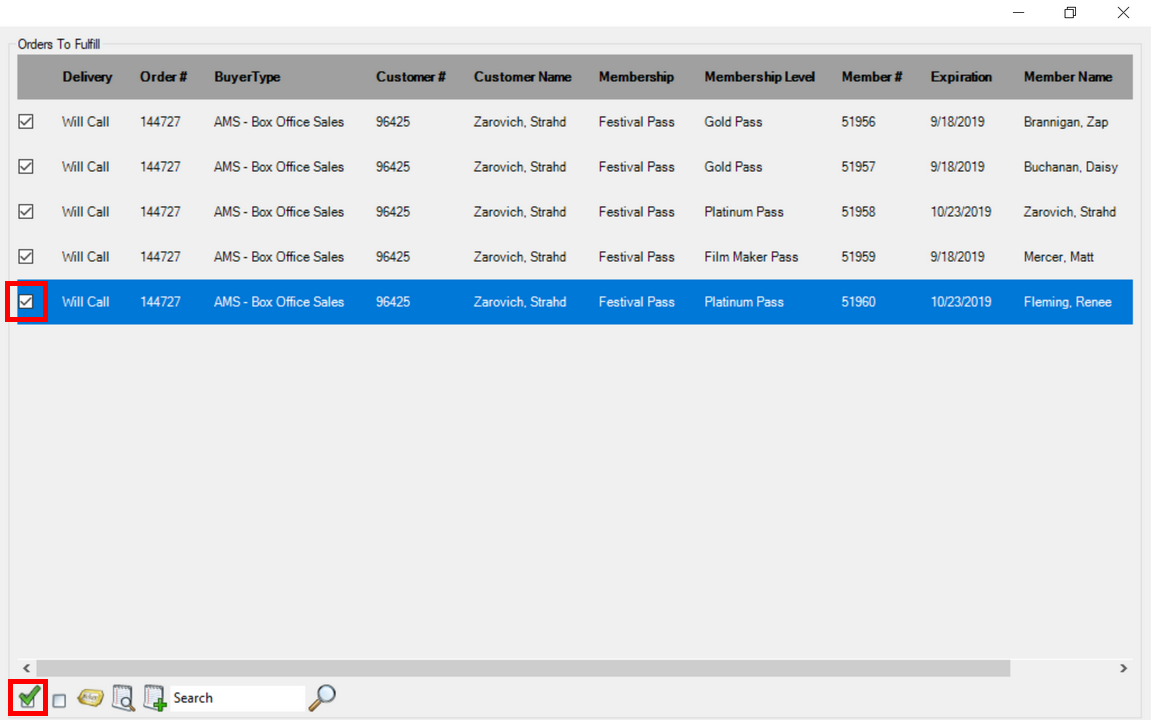The image size is (1151, 720).
Task: Click expiration 9/18/2019 in Mercer row
Action: (x=957, y=257)
